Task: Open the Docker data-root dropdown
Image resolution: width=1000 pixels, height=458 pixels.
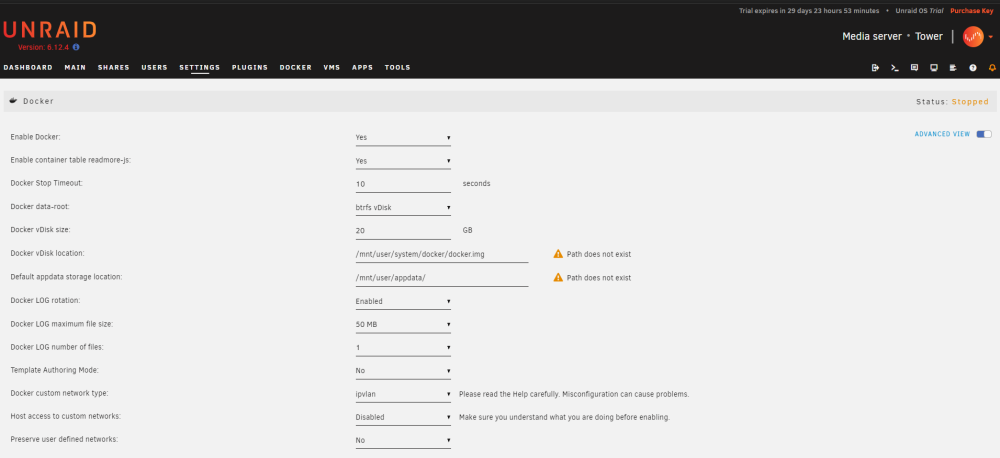Action: [x=403, y=208]
